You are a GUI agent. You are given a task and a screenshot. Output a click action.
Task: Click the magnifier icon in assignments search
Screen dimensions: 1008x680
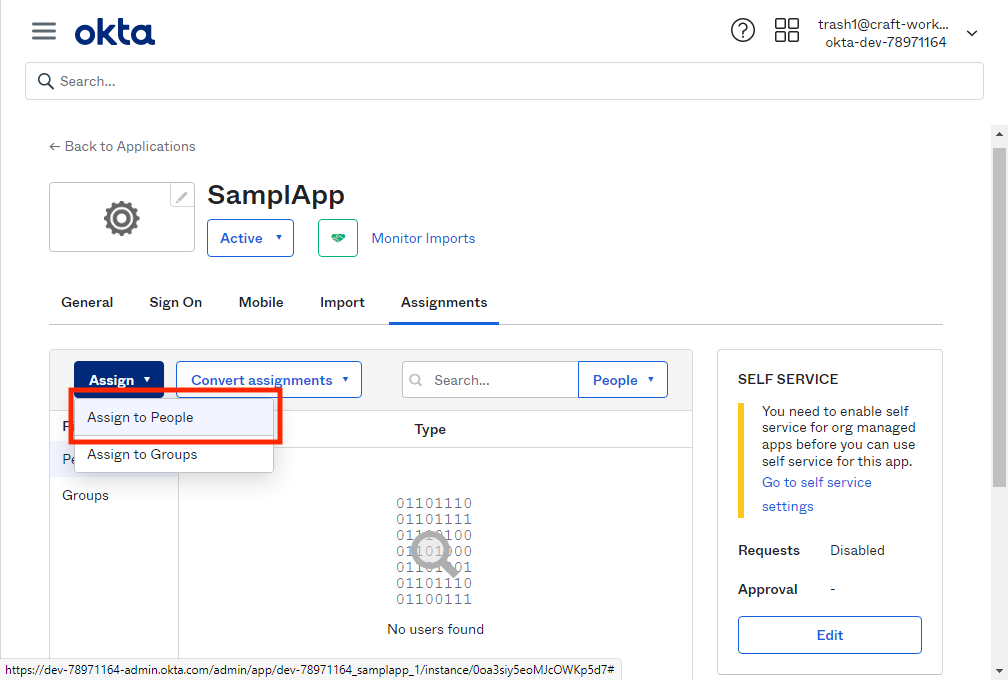tap(416, 380)
